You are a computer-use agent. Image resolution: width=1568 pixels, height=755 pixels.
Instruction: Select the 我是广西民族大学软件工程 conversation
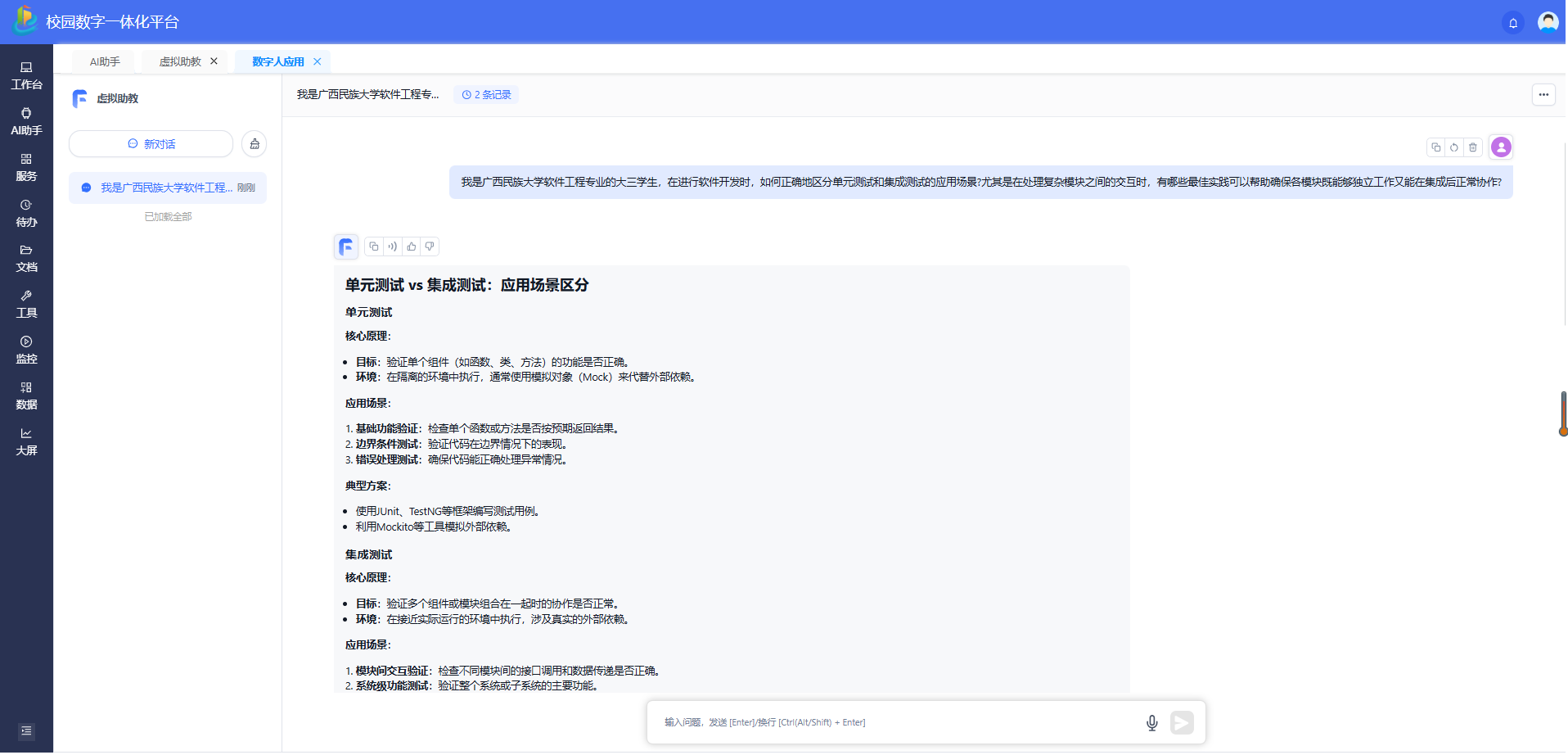coord(168,188)
